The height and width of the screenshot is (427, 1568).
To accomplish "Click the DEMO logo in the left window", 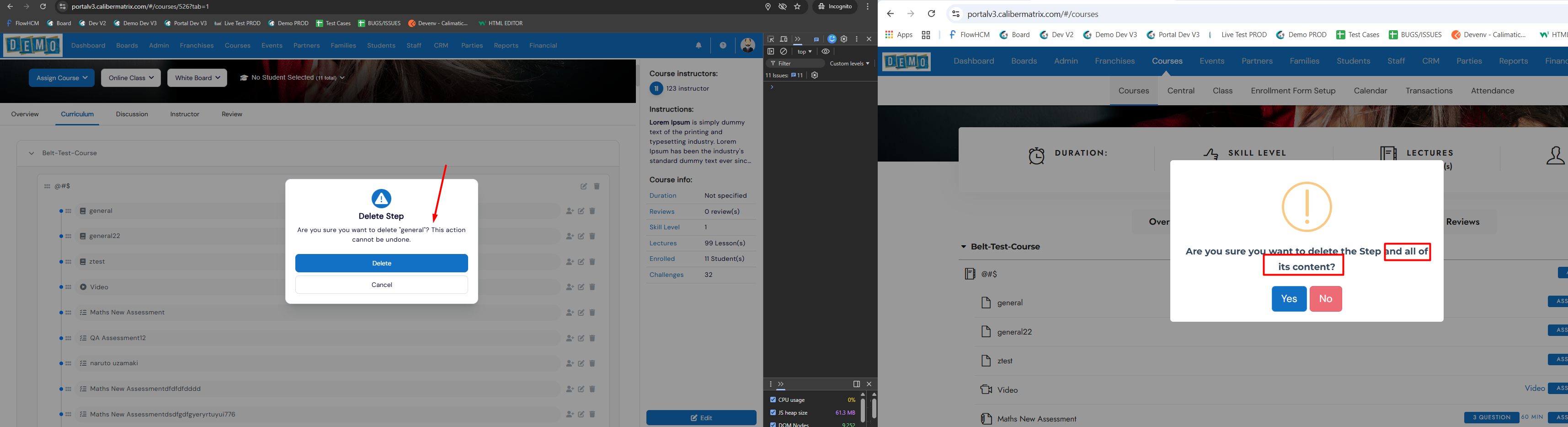I will coord(32,45).
